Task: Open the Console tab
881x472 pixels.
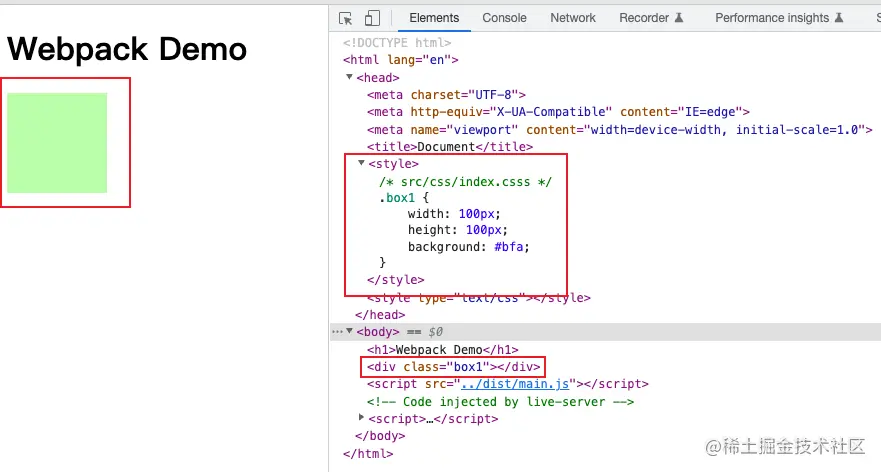Action: [x=504, y=18]
